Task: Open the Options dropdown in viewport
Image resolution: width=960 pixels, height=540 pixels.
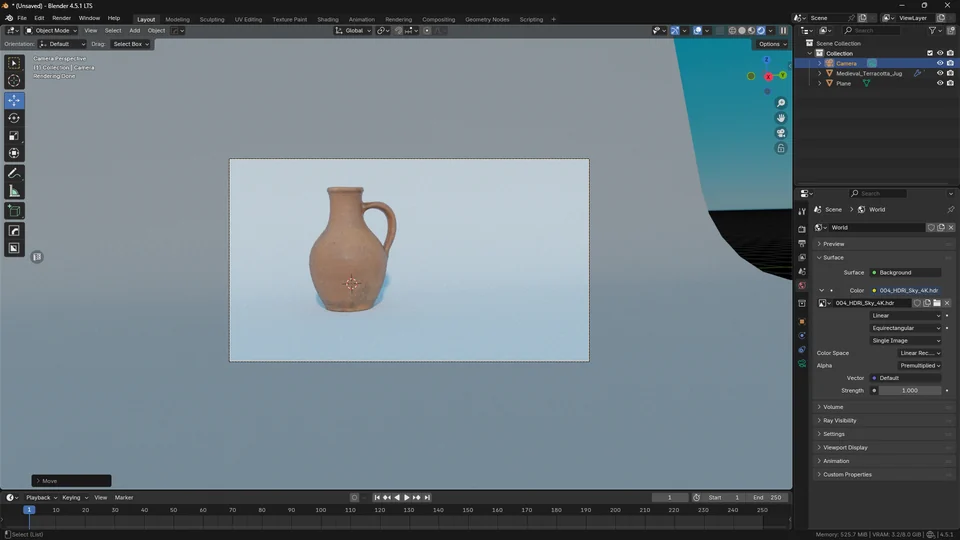Action: (x=772, y=44)
